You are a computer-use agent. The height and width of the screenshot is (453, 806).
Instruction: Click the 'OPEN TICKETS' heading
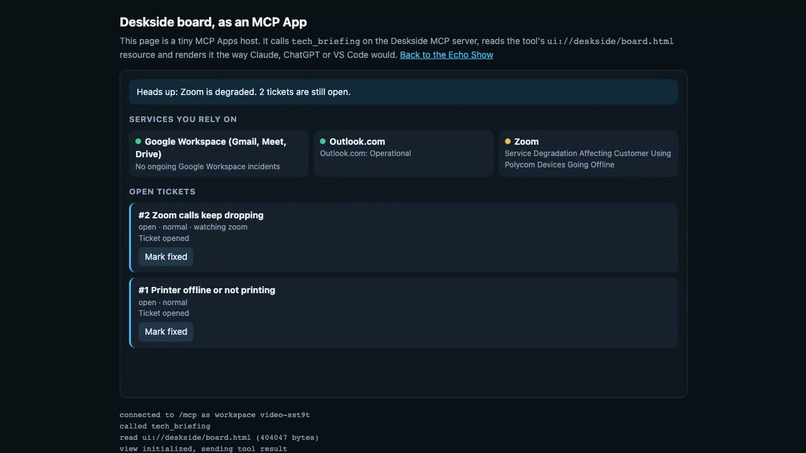[162, 192]
